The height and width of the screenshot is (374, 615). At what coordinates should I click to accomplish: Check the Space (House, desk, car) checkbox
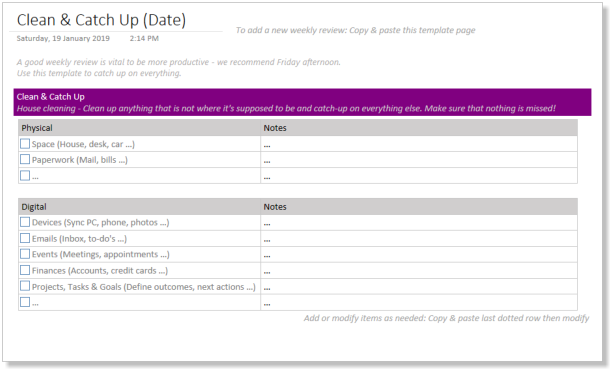click(25, 143)
